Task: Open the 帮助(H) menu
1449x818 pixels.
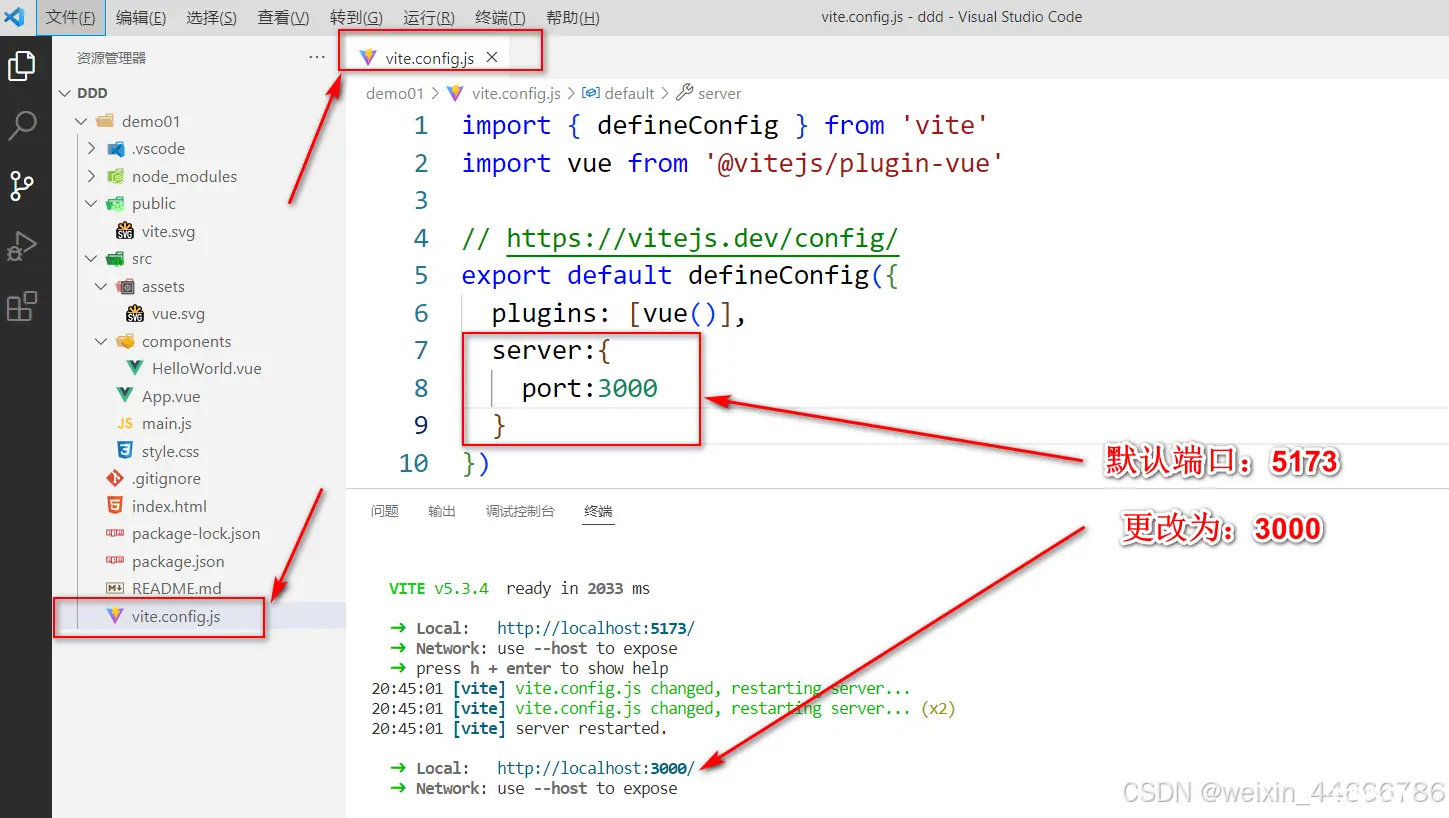Action: [x=573, y=17]
